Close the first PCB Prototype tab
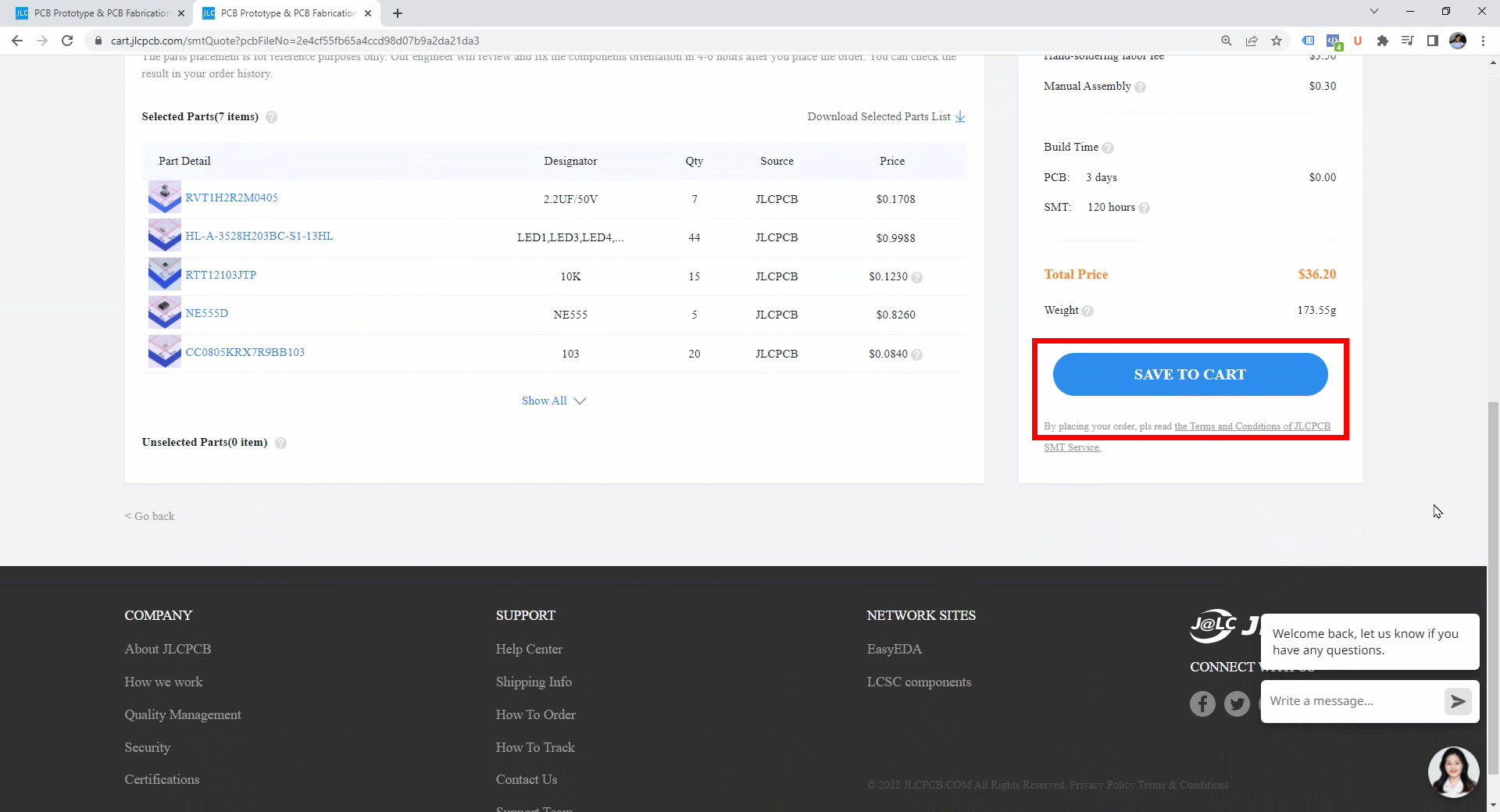 pyautogui.click(x=181, y=13)
